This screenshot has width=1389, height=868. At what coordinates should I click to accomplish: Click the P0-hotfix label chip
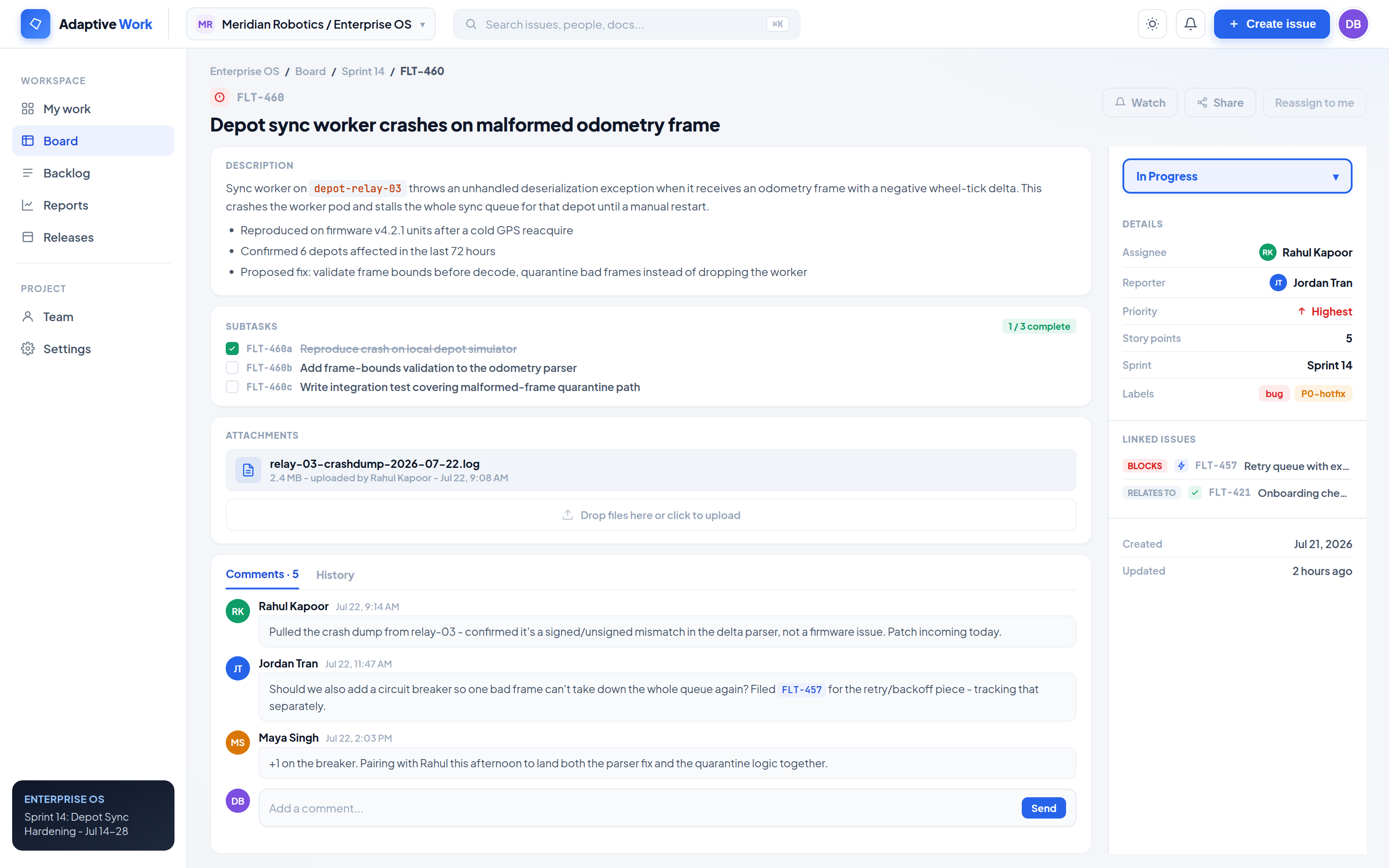(x=1323, y=394)
